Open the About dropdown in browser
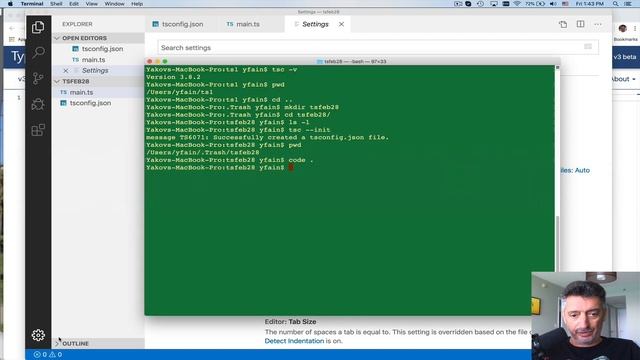 (x=623, y=79)
